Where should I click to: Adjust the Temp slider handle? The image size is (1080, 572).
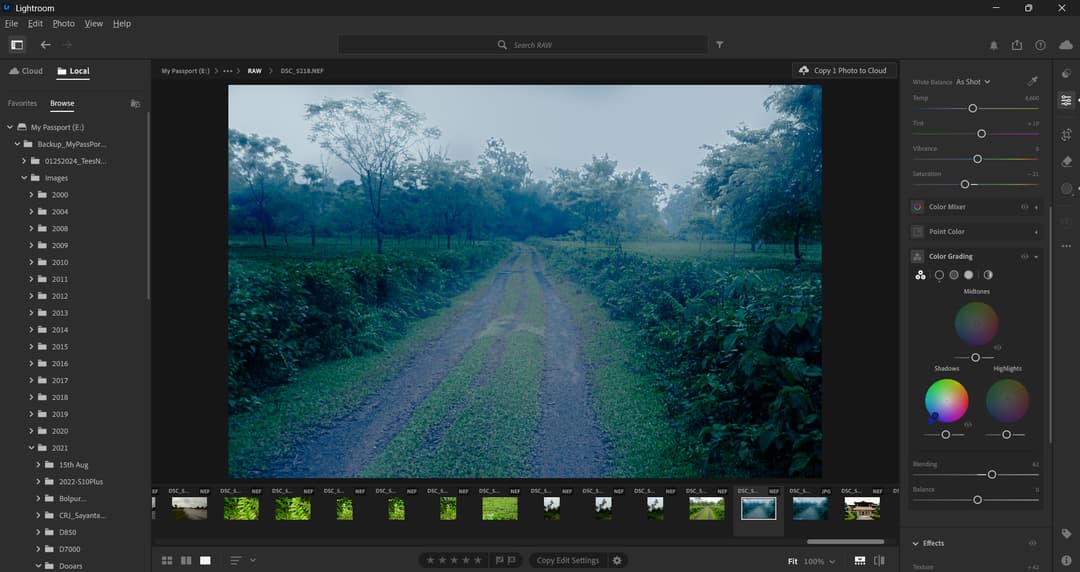(x=973, y=108)
